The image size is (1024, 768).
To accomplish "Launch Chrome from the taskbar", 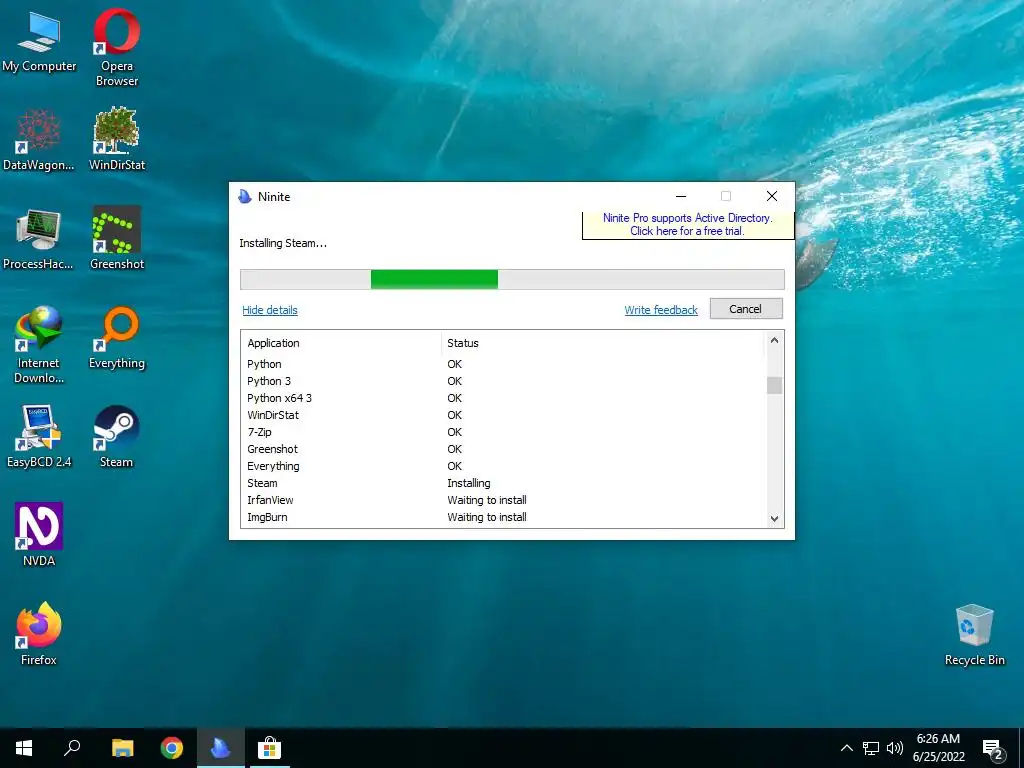I will [x=172, y=748].
